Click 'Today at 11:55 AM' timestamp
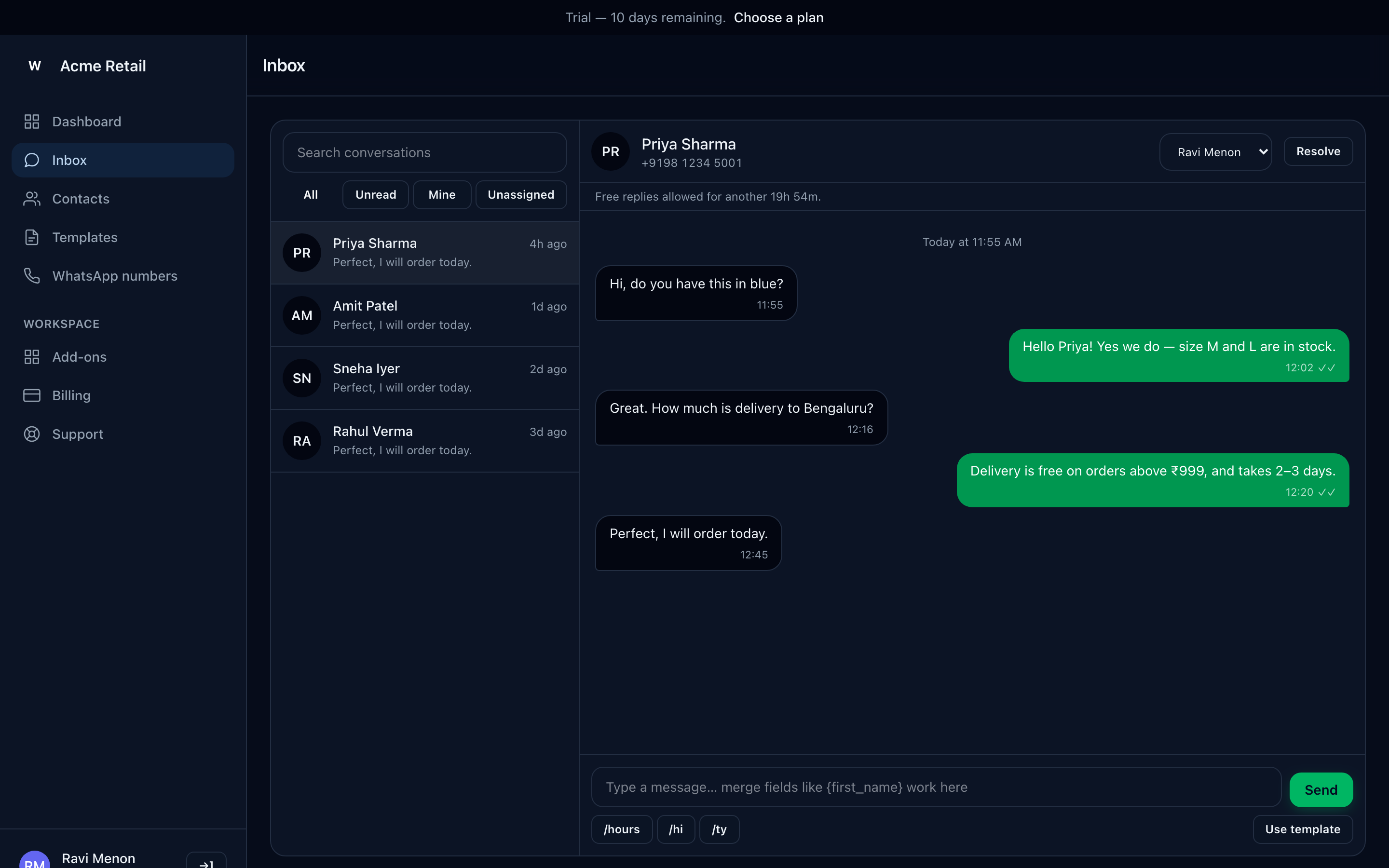1389x868 pixels. (x=972, y=242)
